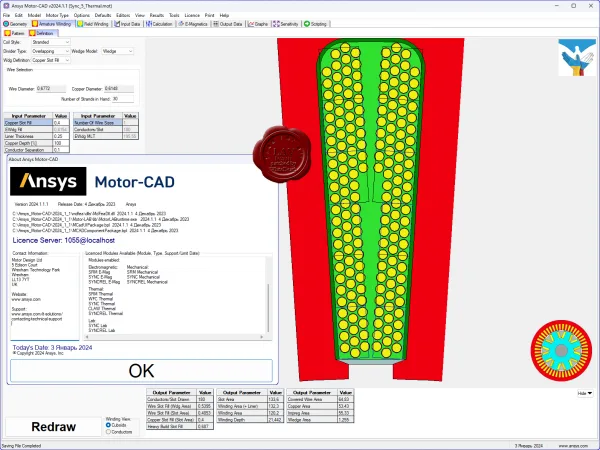Click the Number of Strands in Hand field
Viewport: 600px width, 450px height.
point(122,99)
